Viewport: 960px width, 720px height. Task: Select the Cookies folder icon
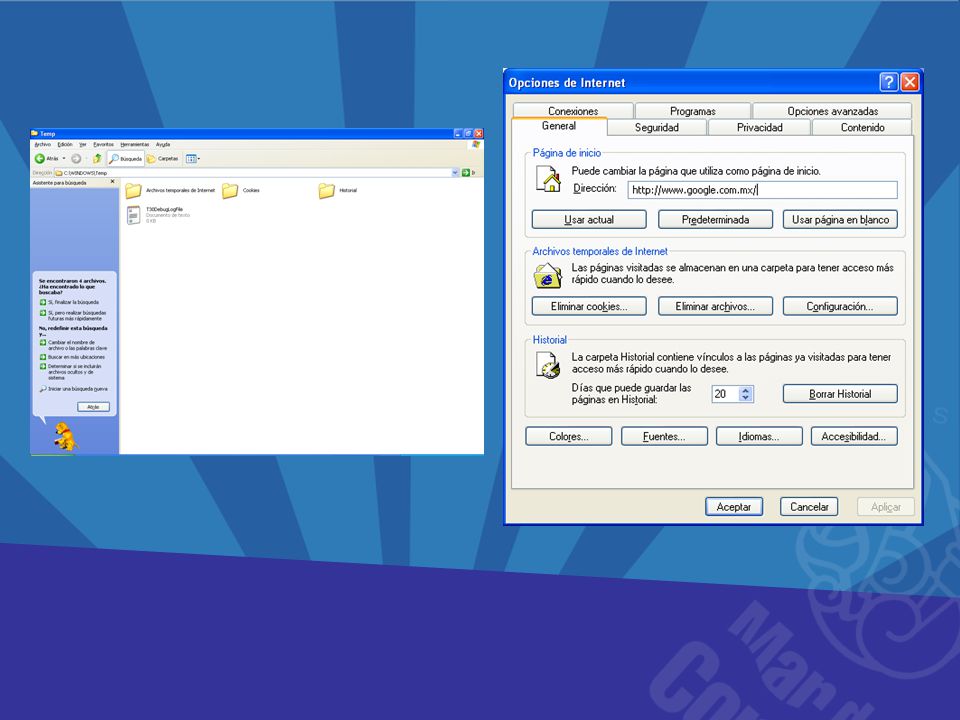click(230, 191)
